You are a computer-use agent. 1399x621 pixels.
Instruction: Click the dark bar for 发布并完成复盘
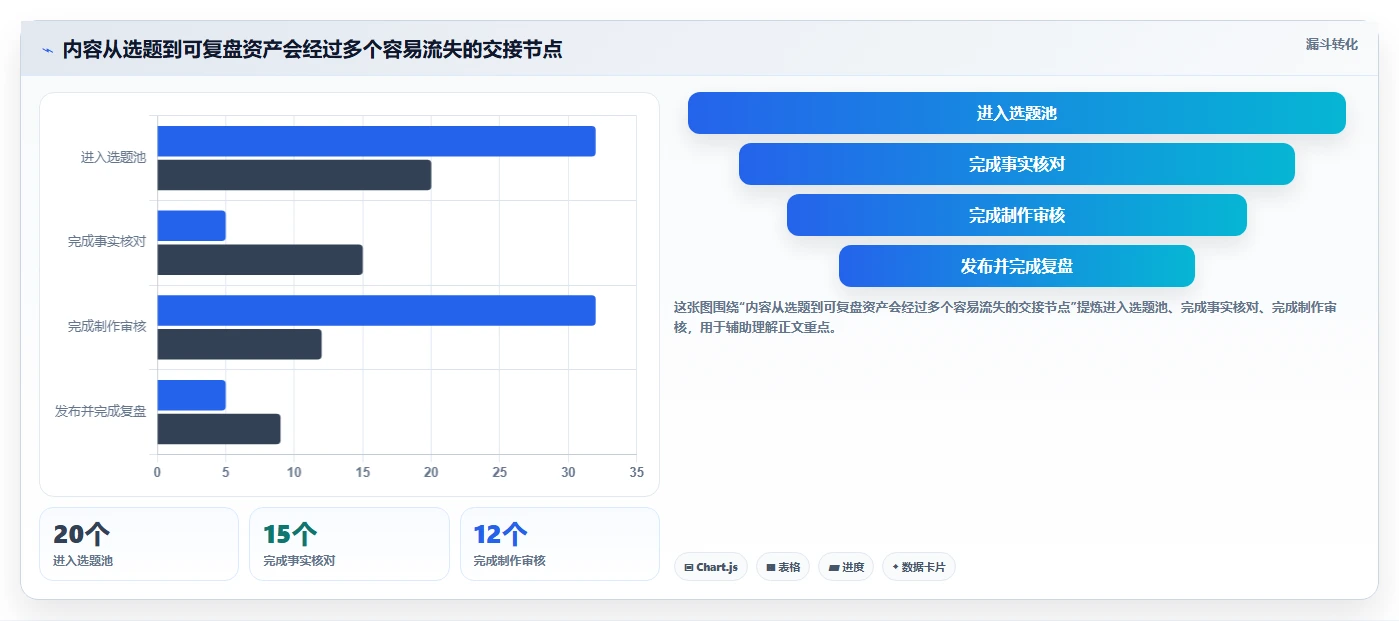click(219, 429)
